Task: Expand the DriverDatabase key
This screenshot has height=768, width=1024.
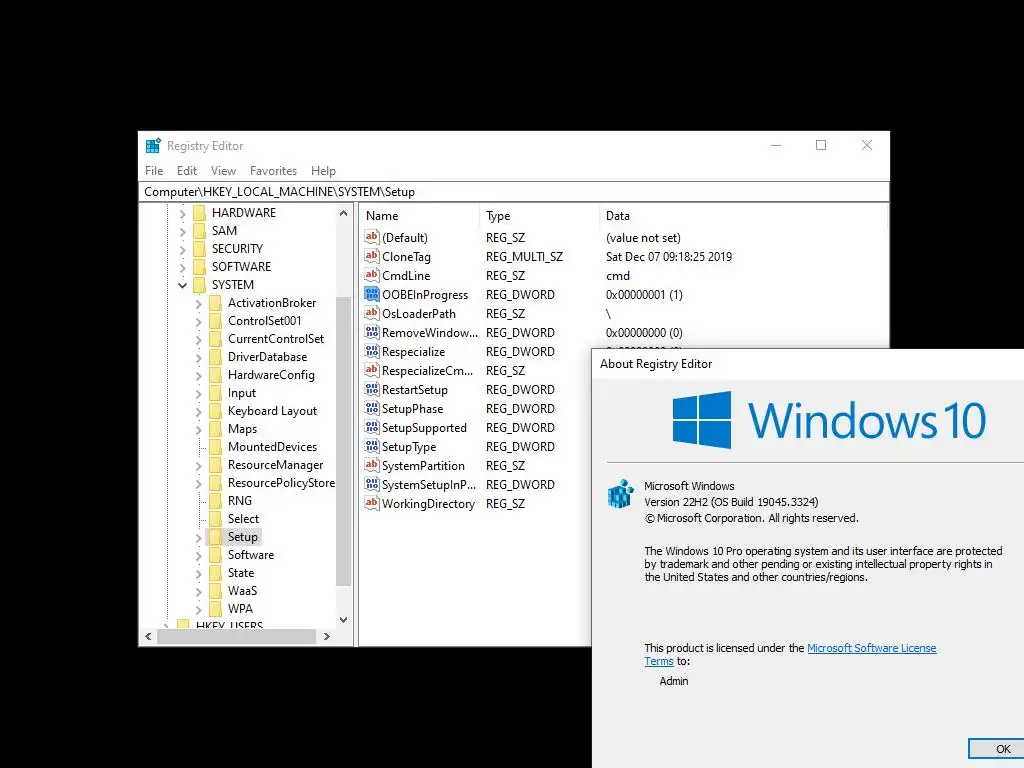Action: pos(199,357)
